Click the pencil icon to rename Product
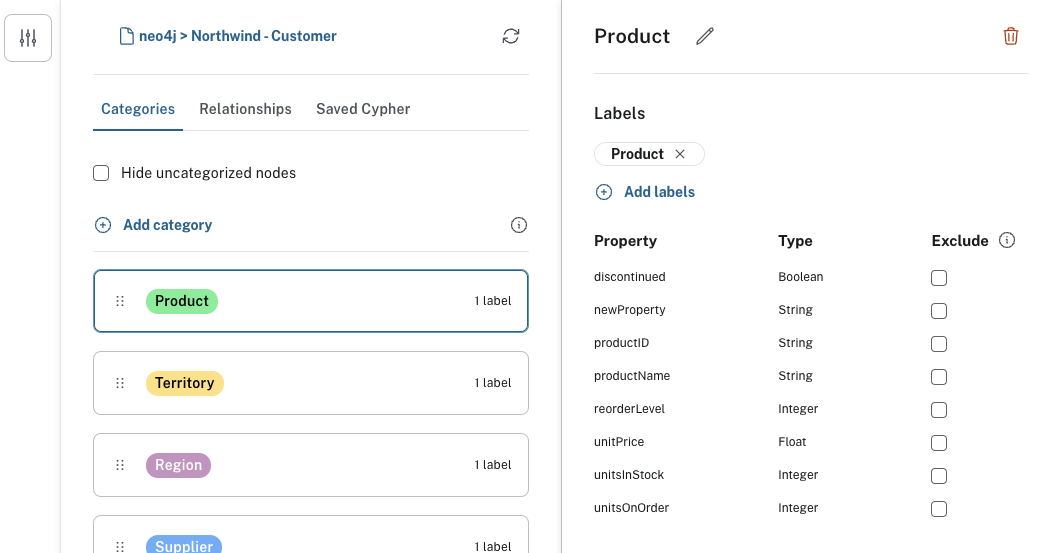 click(x=705, y=36)
